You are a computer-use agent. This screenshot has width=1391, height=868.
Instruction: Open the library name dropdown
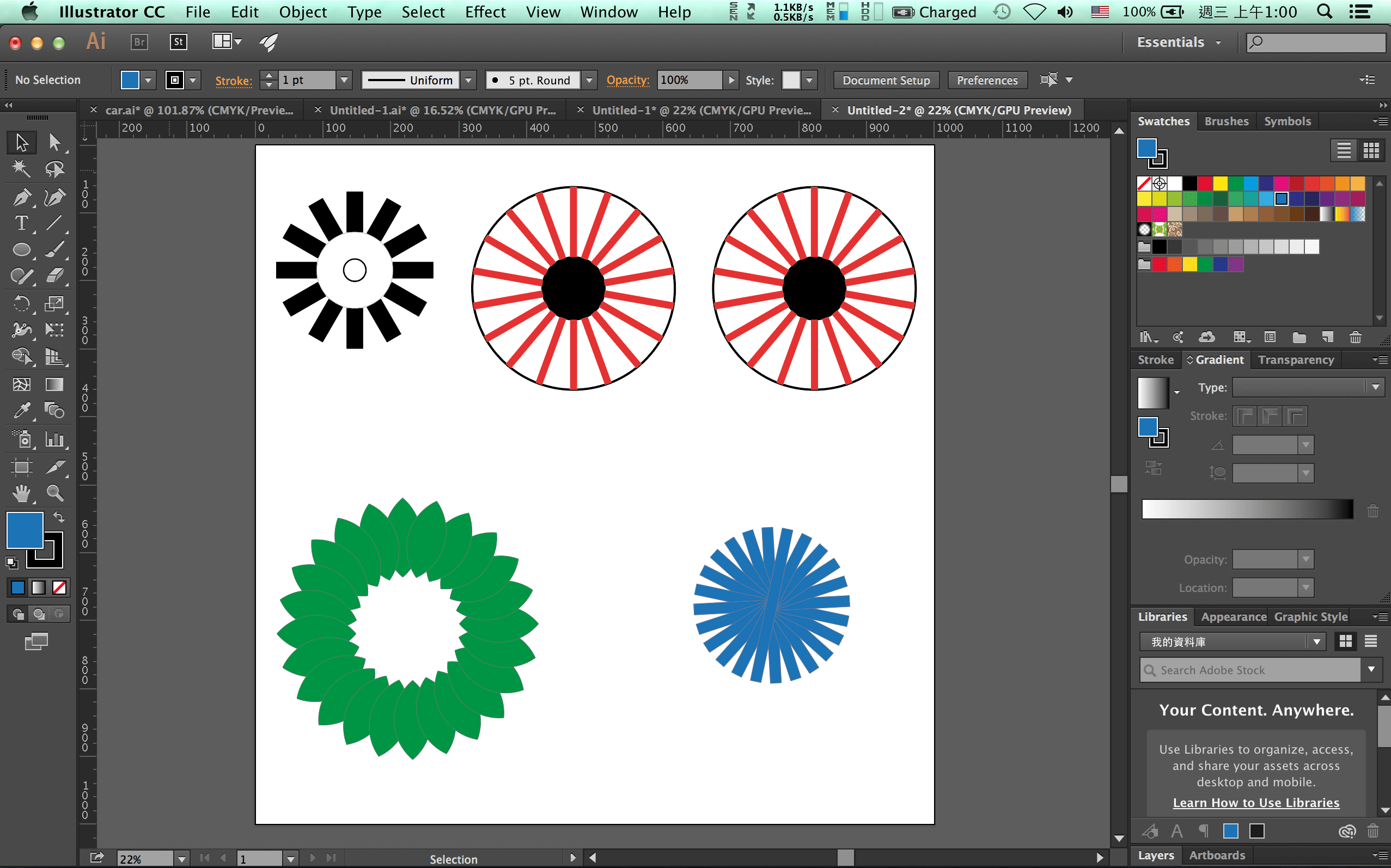(x=1316, y=641)
